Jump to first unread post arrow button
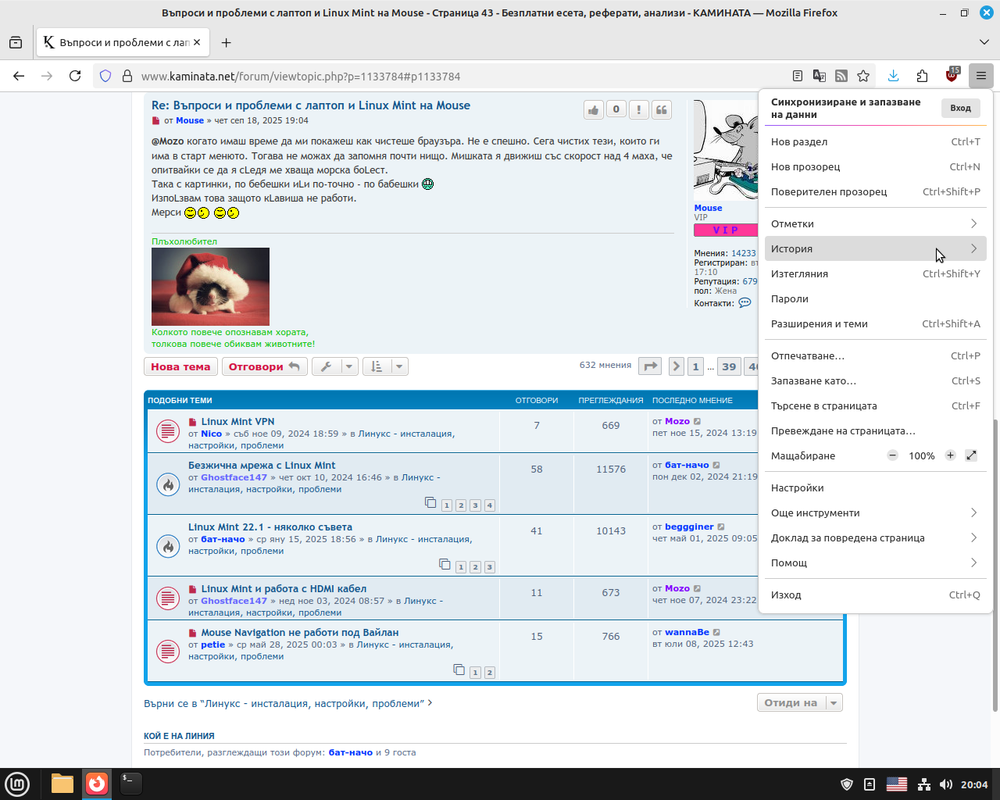This screenshot has width=1000, height=800. coord(649,366)
